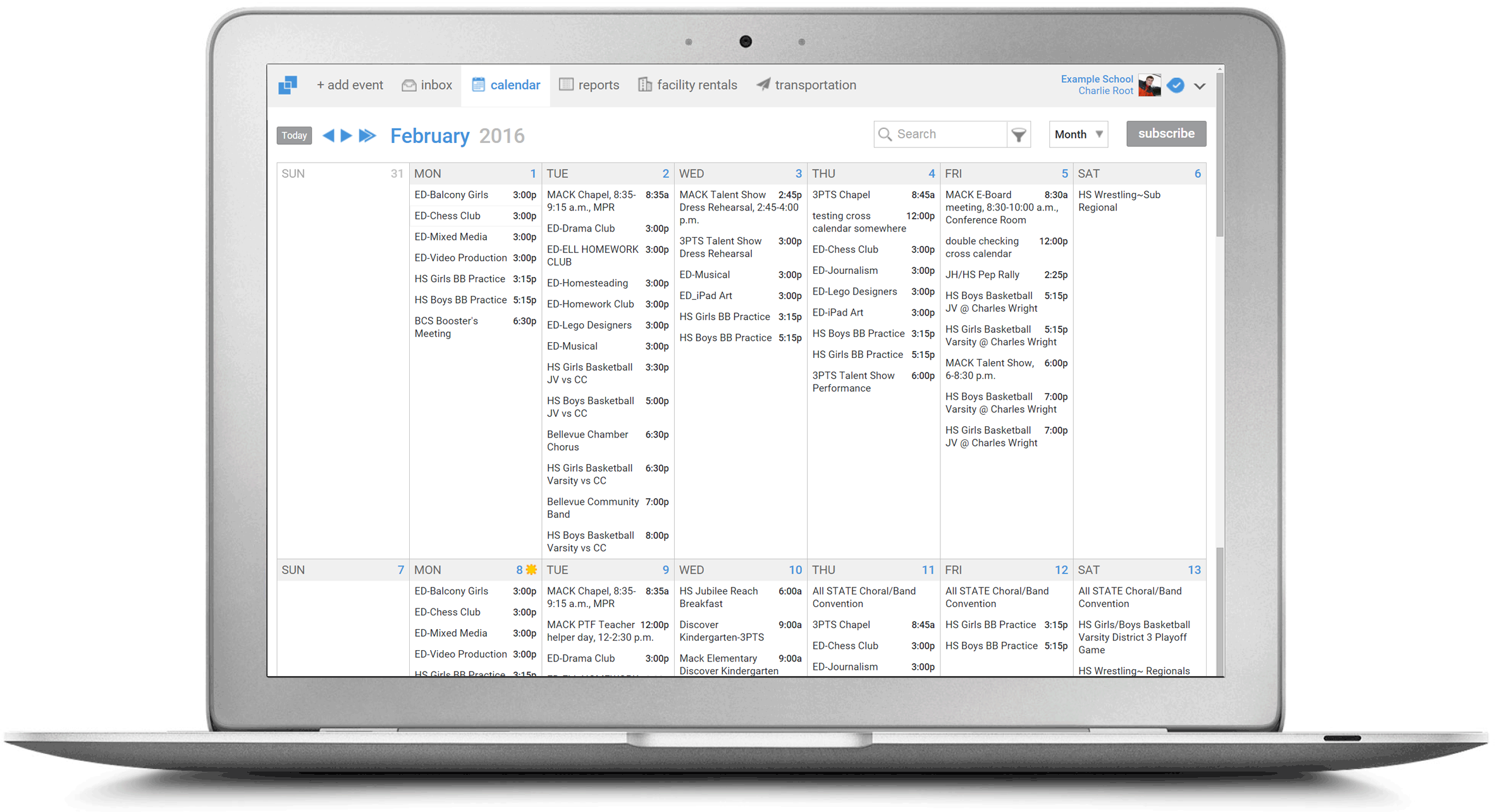The image size is (1495, 812).
Task: Open the transportation tab
Action: 806,85
